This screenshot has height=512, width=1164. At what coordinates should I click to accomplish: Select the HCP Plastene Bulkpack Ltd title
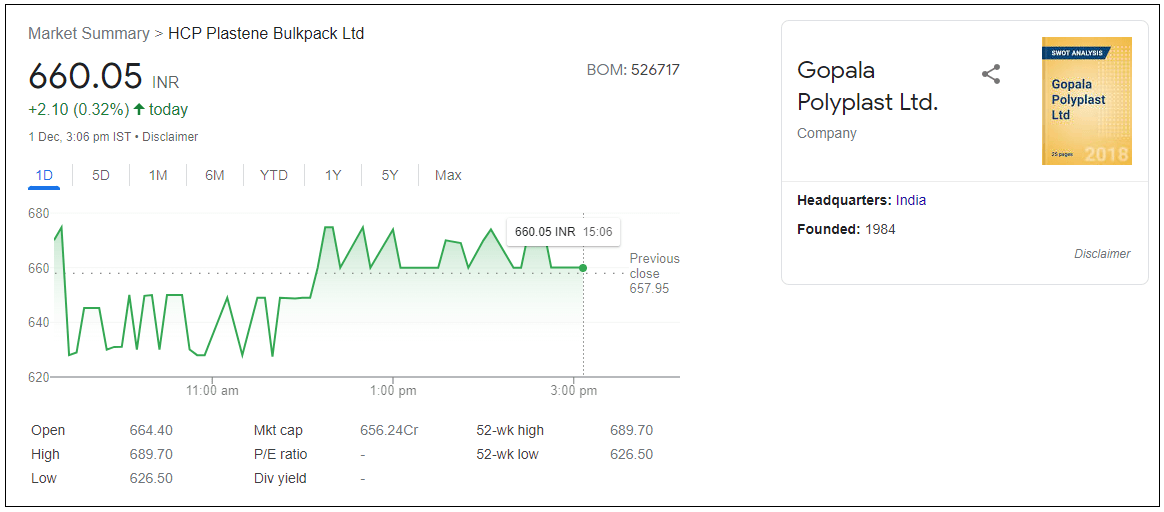coord(267,33)
